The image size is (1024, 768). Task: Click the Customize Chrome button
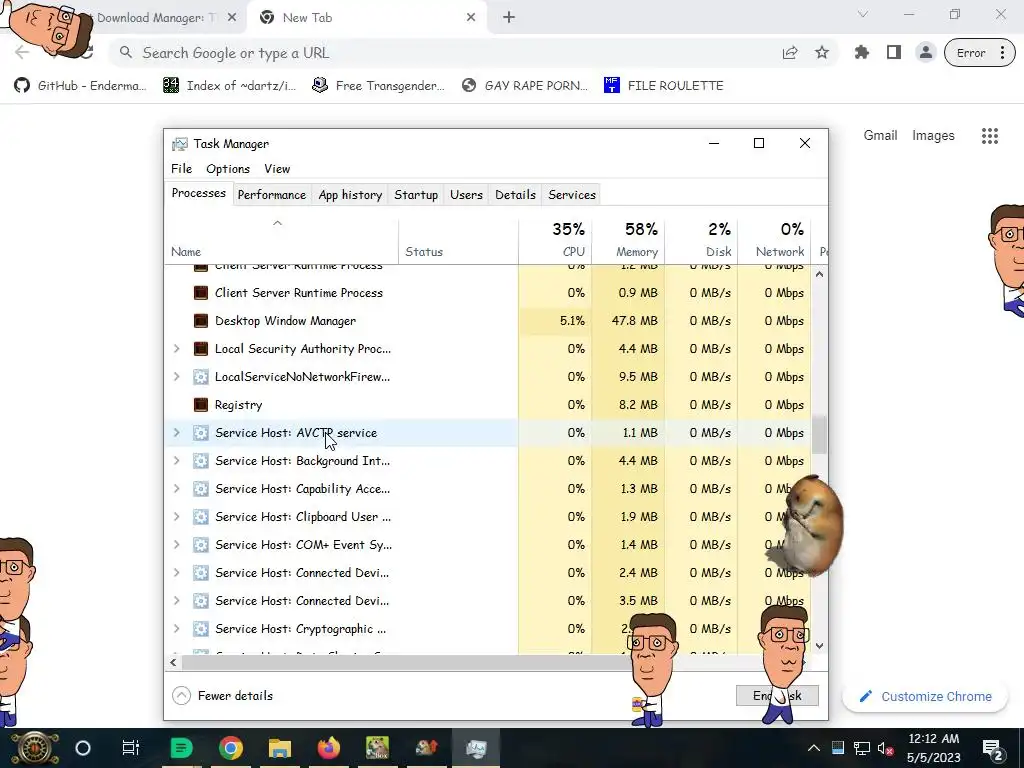[x=925, y=697]
